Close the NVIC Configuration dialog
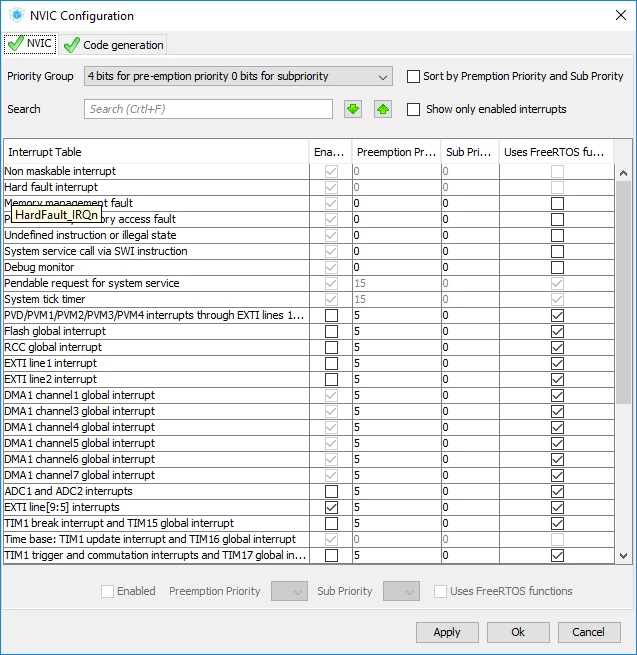The height and width of the screenshot is (655, 637). click(x=621, y=15)
